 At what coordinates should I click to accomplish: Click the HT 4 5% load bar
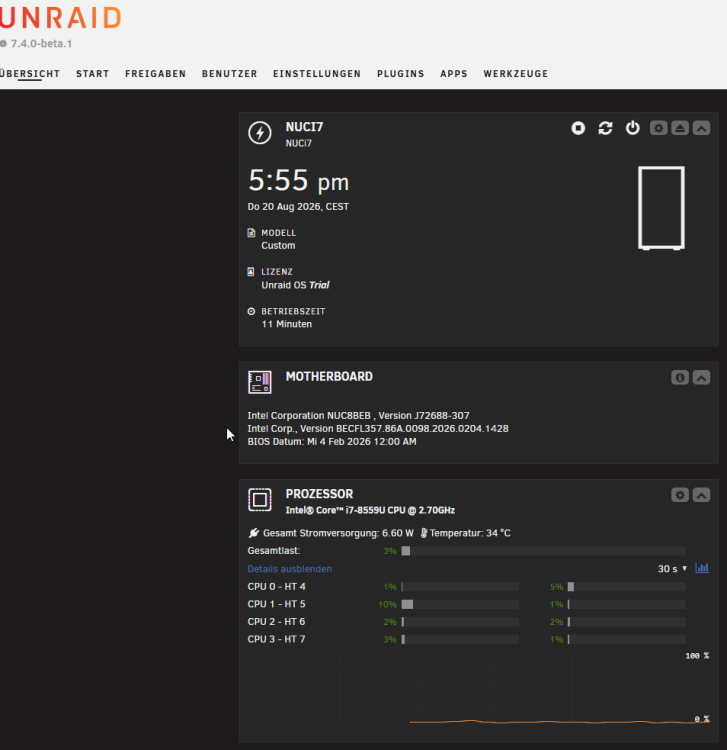pos(627,587)
